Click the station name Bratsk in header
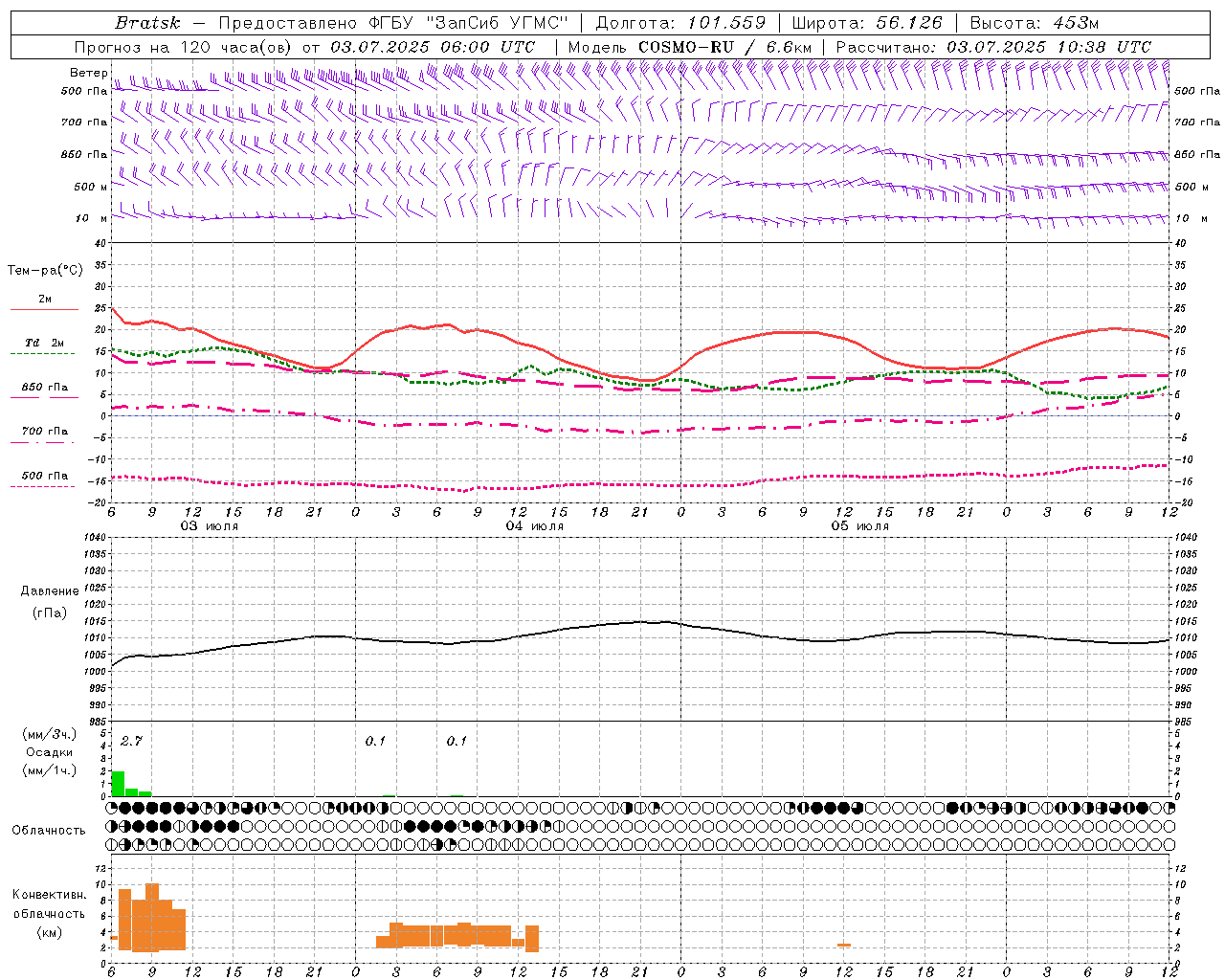This screenshot has height=980, width=1225. 147,23
